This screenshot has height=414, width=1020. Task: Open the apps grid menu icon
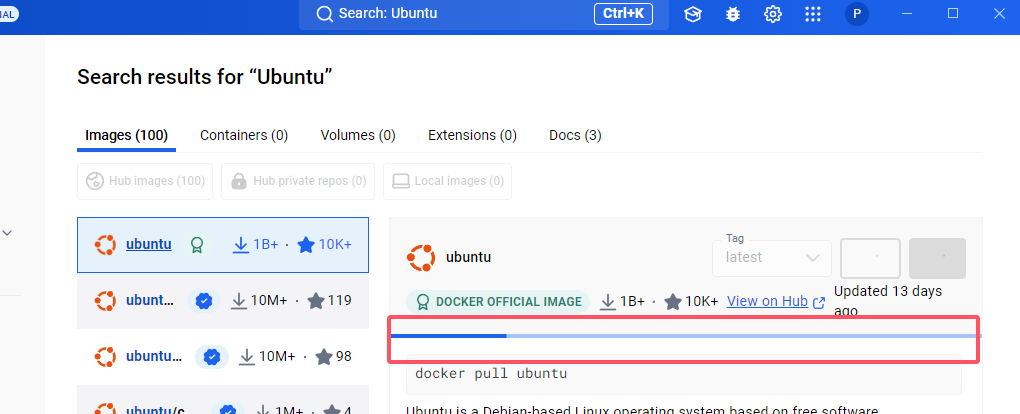pos(813,14)
